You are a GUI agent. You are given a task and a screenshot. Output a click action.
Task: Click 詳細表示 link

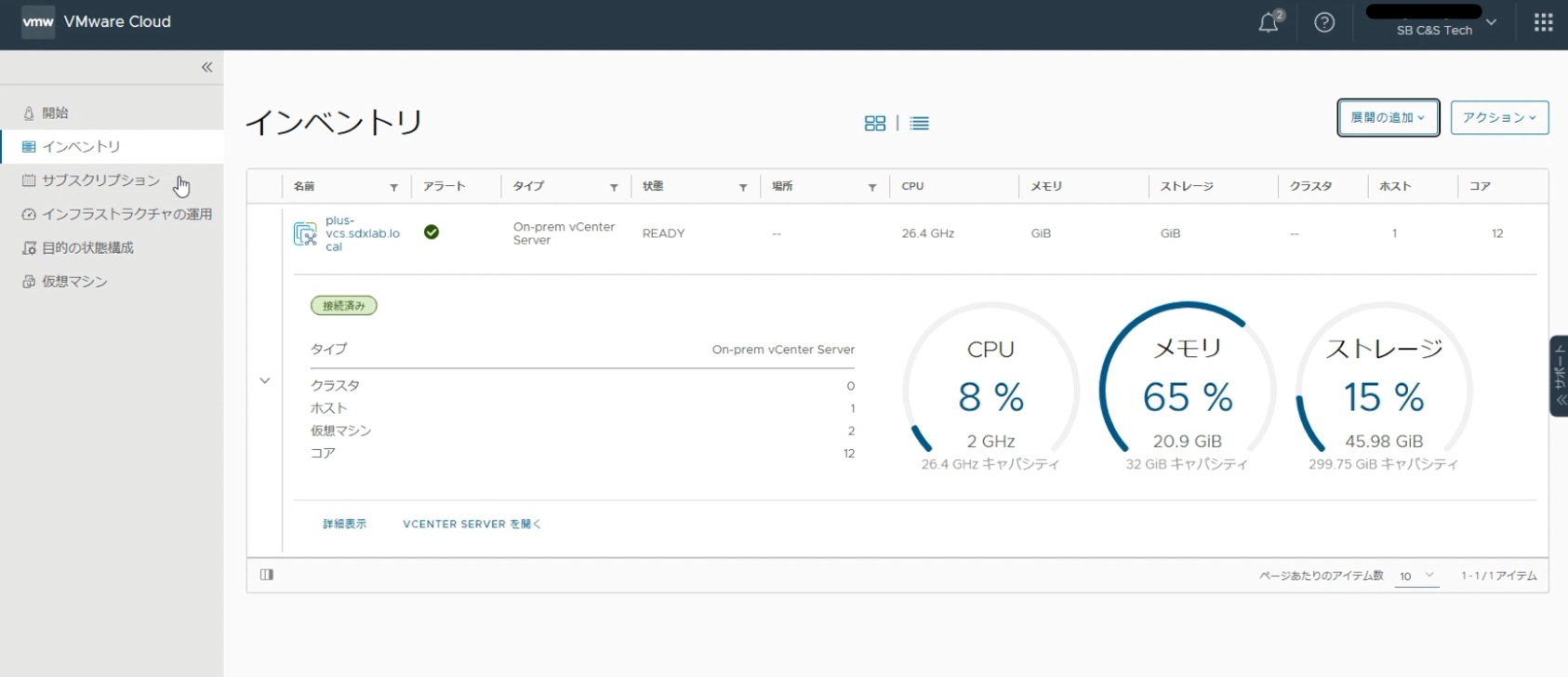[x=345, y=524]
